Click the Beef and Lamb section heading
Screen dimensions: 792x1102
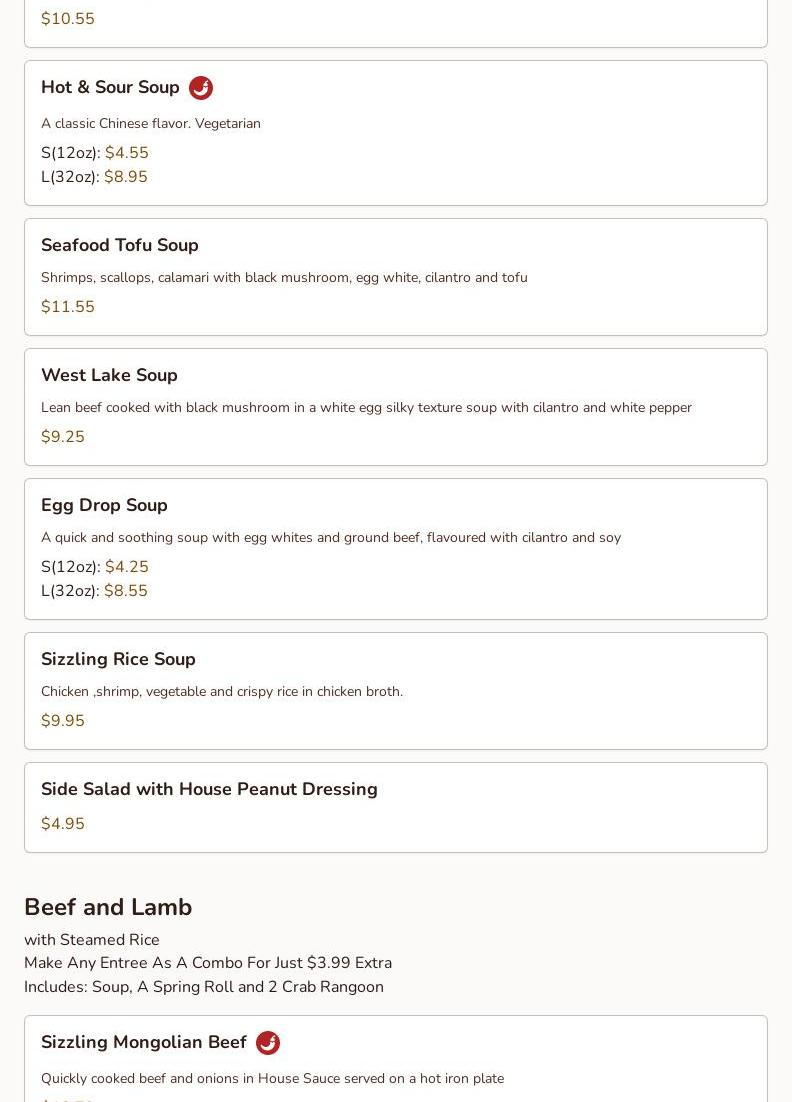click(x=108, y=907)
